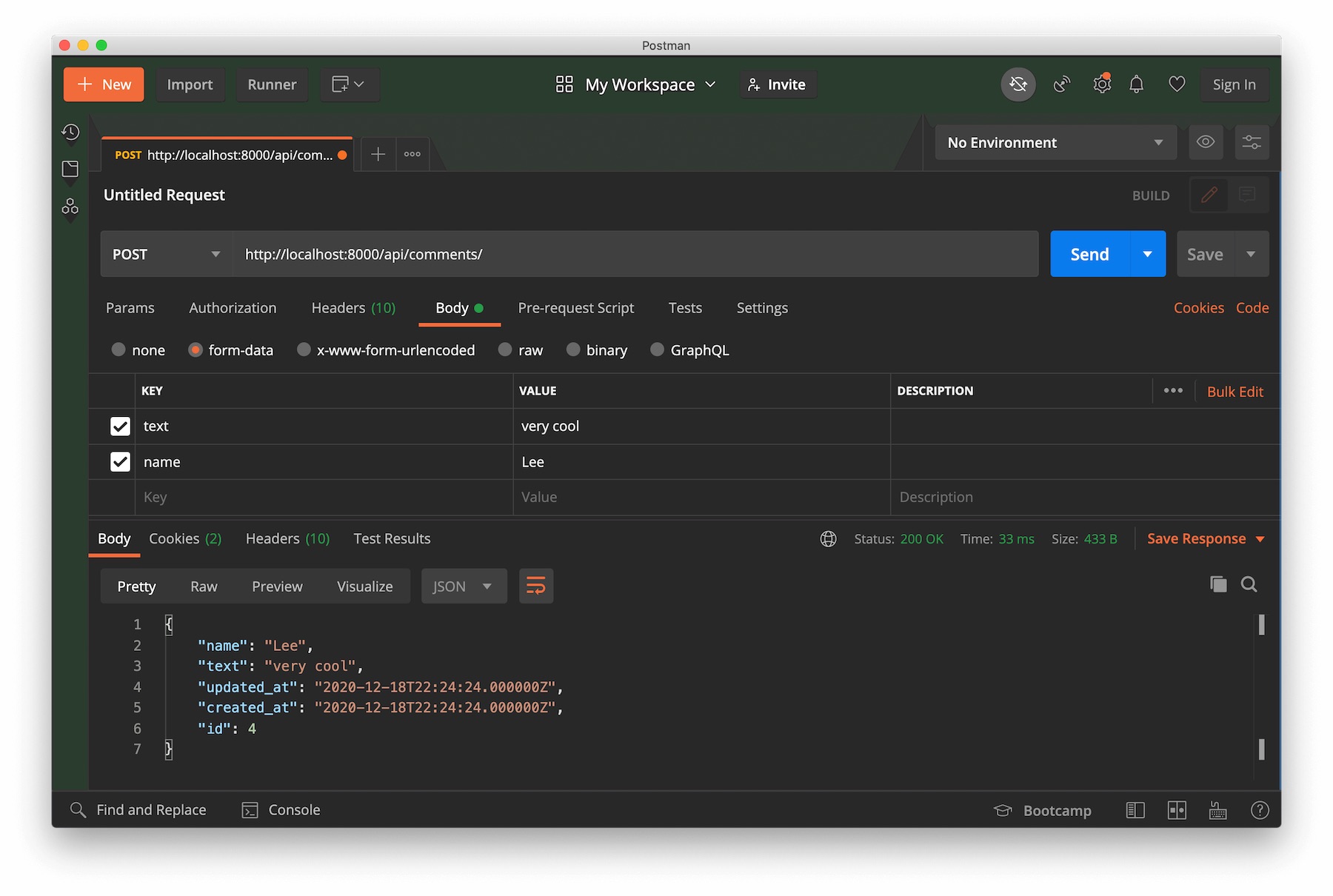The height and width of the screenshot is (896, 1333).
Task: Select the binary body type
Action: click(573, 350)
